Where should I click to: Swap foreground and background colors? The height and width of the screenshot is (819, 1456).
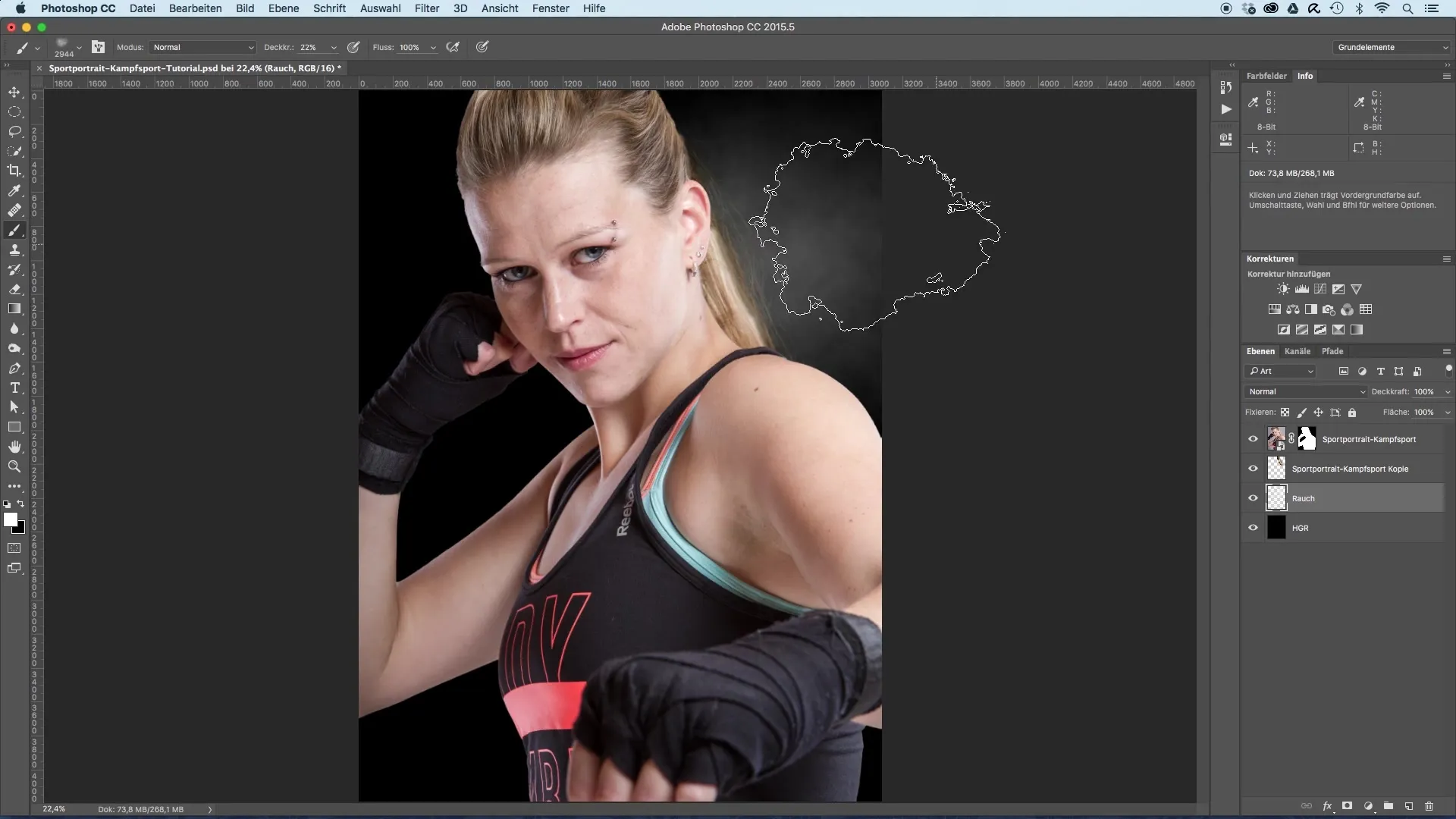point(20,504)
